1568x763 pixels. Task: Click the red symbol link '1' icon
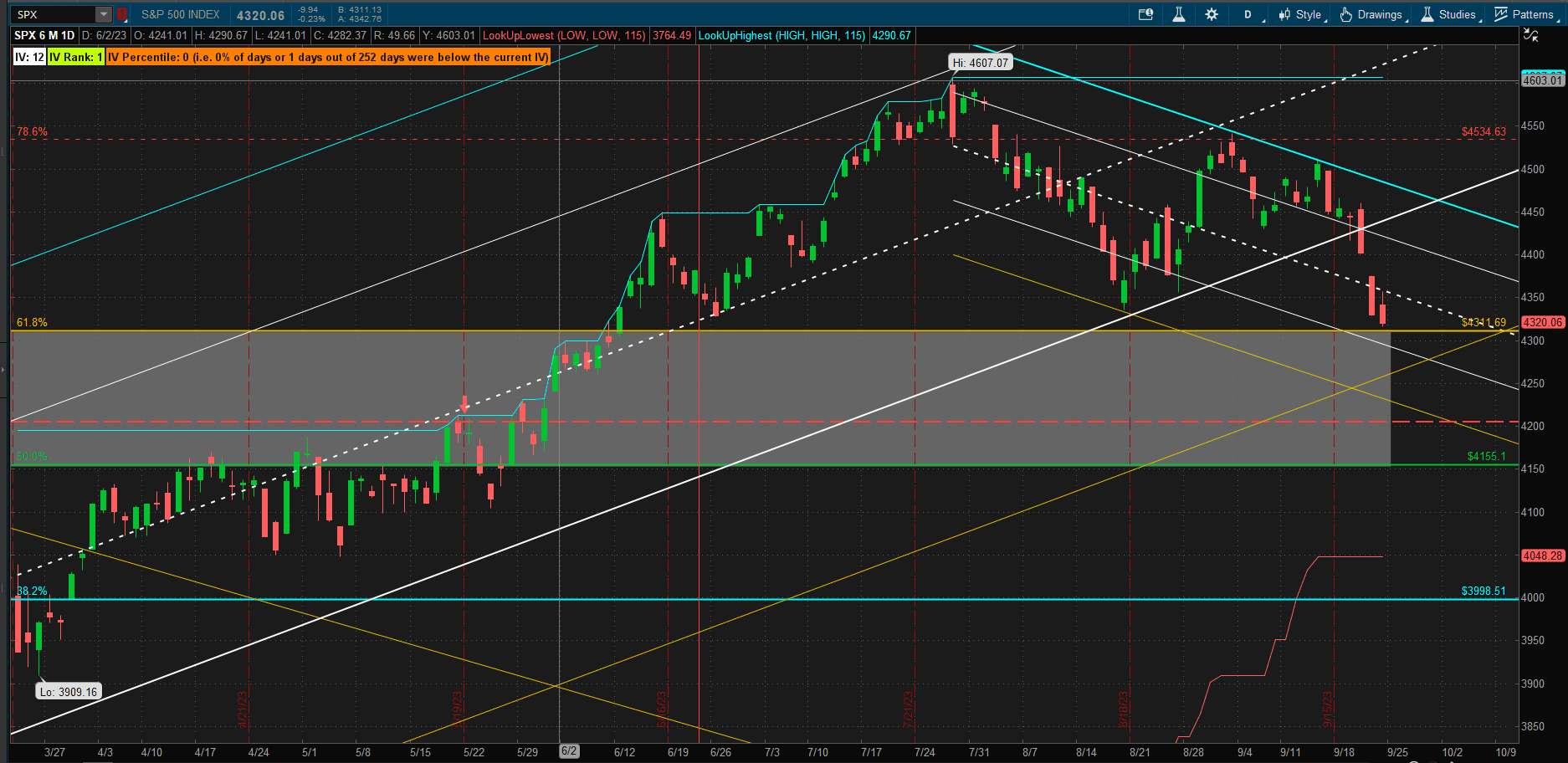click(x=122, y=14)
